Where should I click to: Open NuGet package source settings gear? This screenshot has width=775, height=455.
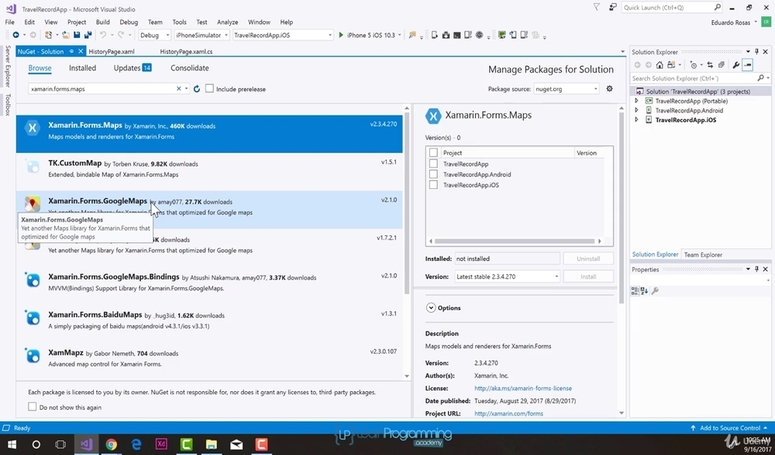tap(609, 88)
